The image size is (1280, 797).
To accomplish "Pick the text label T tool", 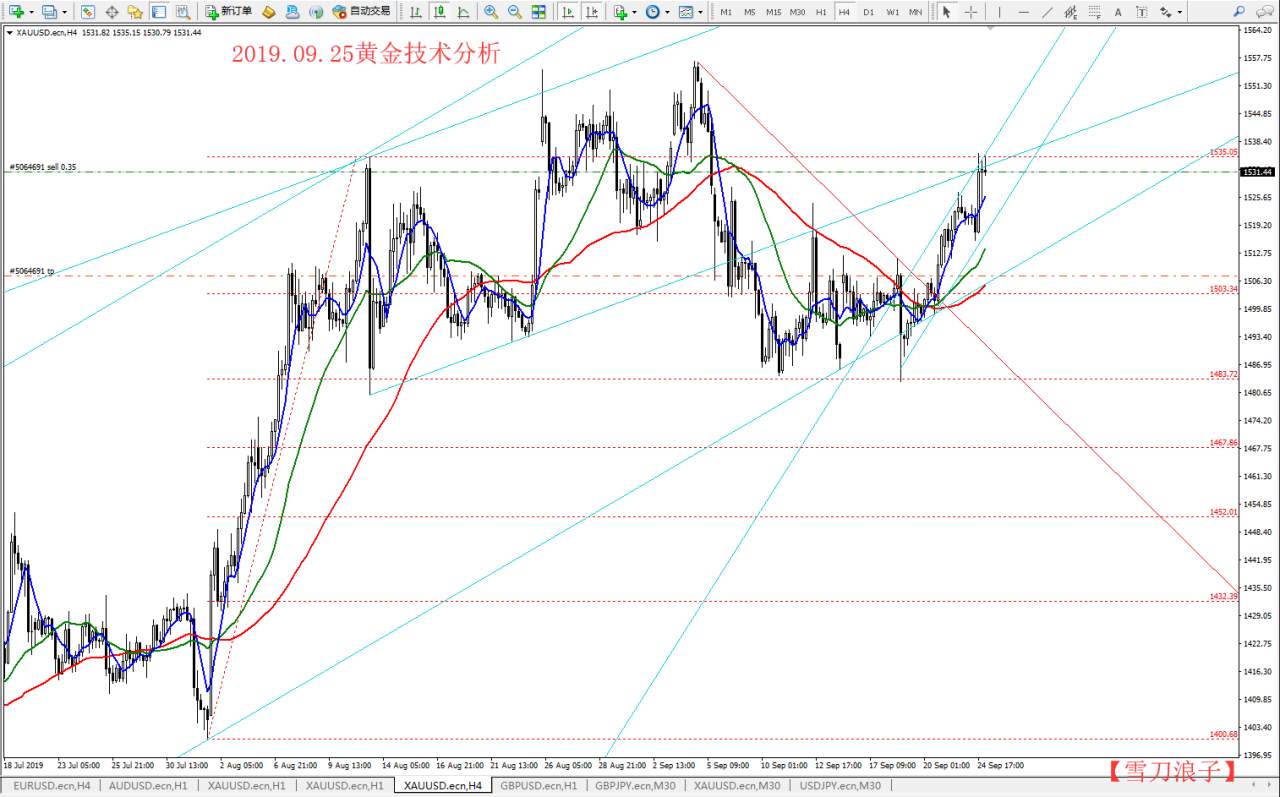I will tap(1141, 12).
